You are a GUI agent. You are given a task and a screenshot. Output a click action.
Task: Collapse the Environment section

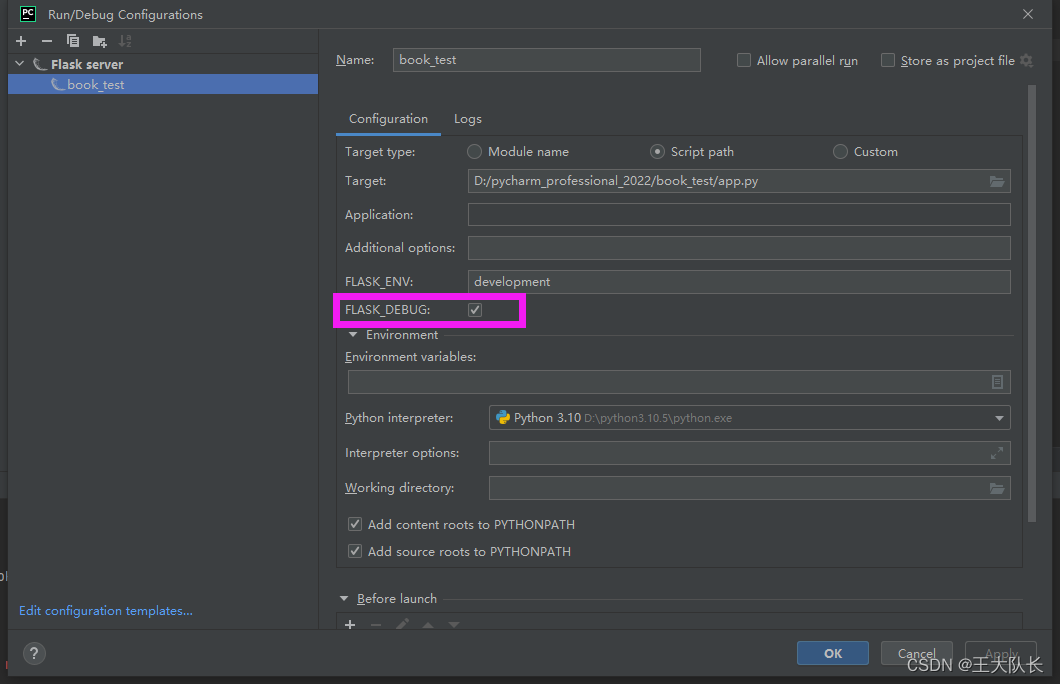click(x=353, y=335)
